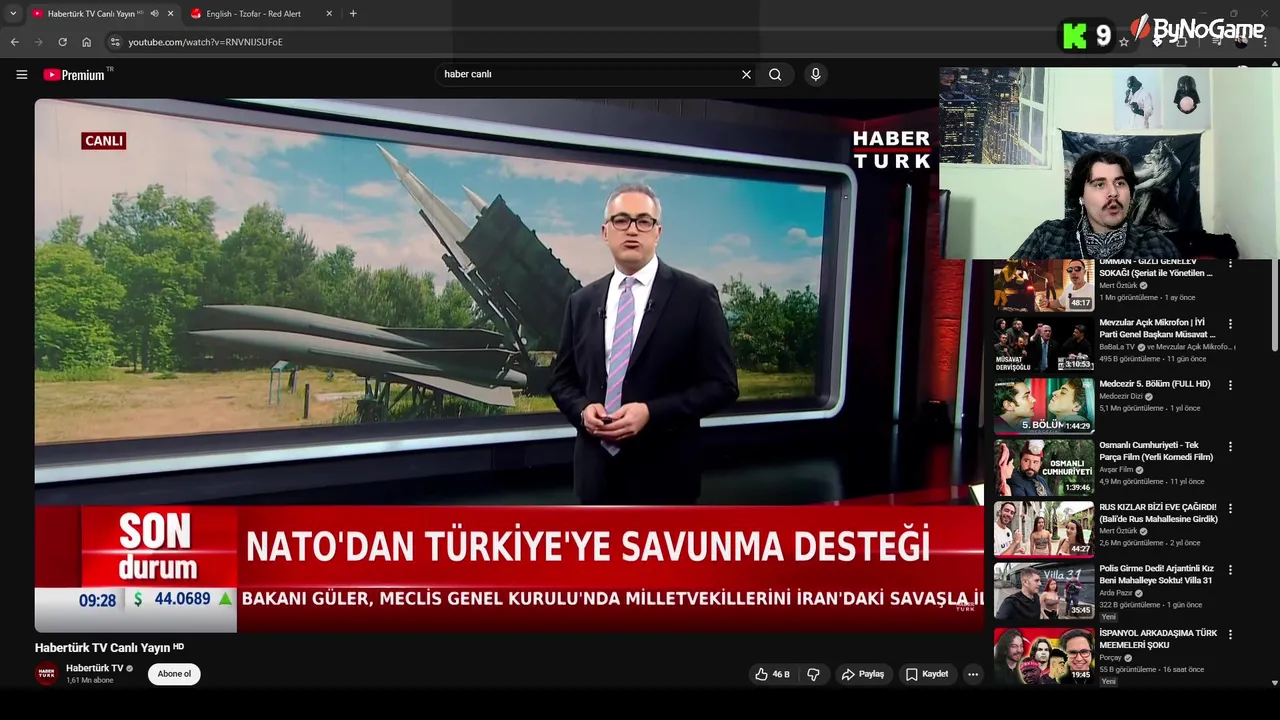Viewport: 1280px width, 720px height.
Task: Clear the search box with X icon
Action: point(746,74)
